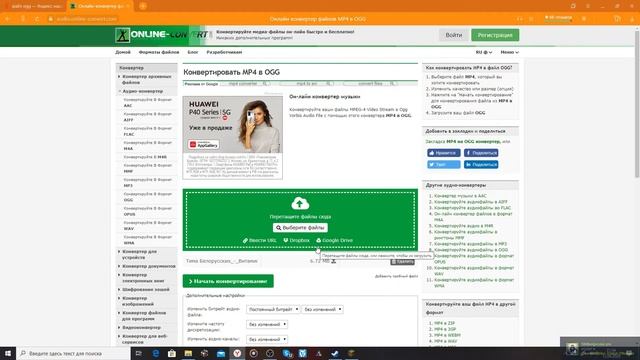Open the FLAC format converter sidebar link

pos(147,131)
